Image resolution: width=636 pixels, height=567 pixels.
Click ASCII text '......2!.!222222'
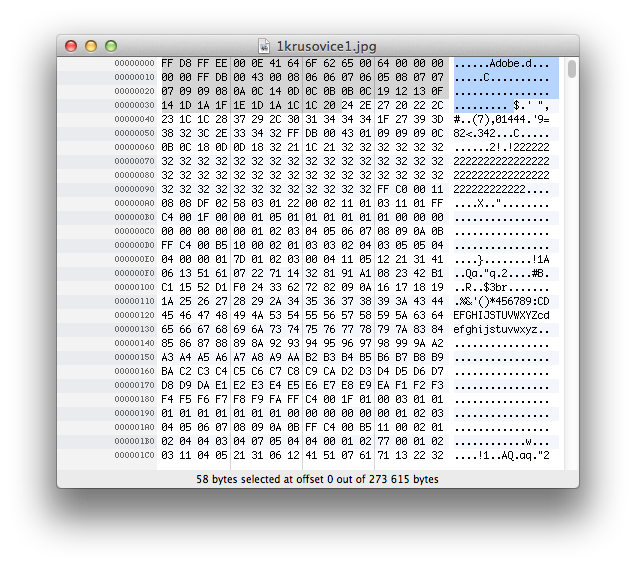coord(501,147)
